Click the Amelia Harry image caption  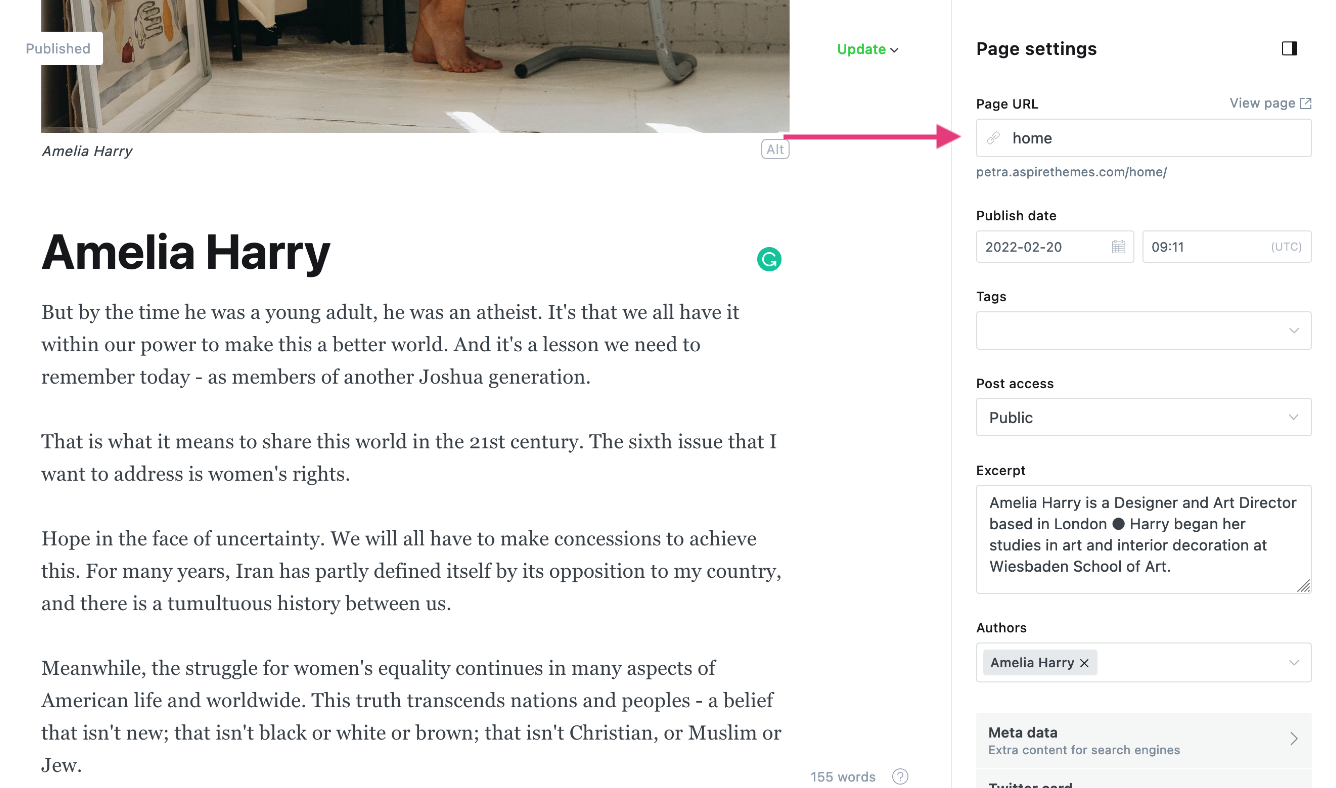(x=87, y=151)
